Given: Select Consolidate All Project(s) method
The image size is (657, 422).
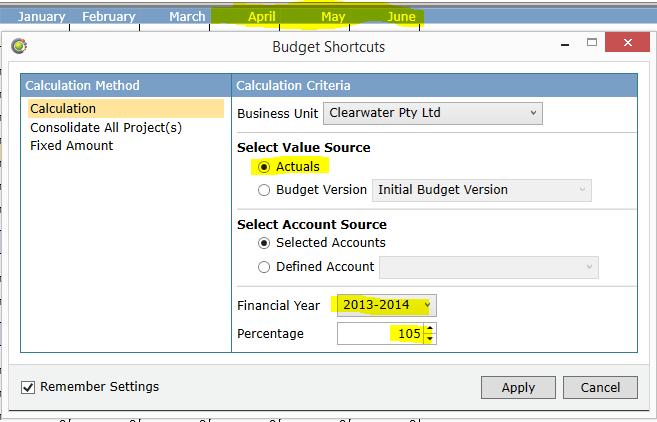Looking at the screenshot, I should [x=106, y=127].
